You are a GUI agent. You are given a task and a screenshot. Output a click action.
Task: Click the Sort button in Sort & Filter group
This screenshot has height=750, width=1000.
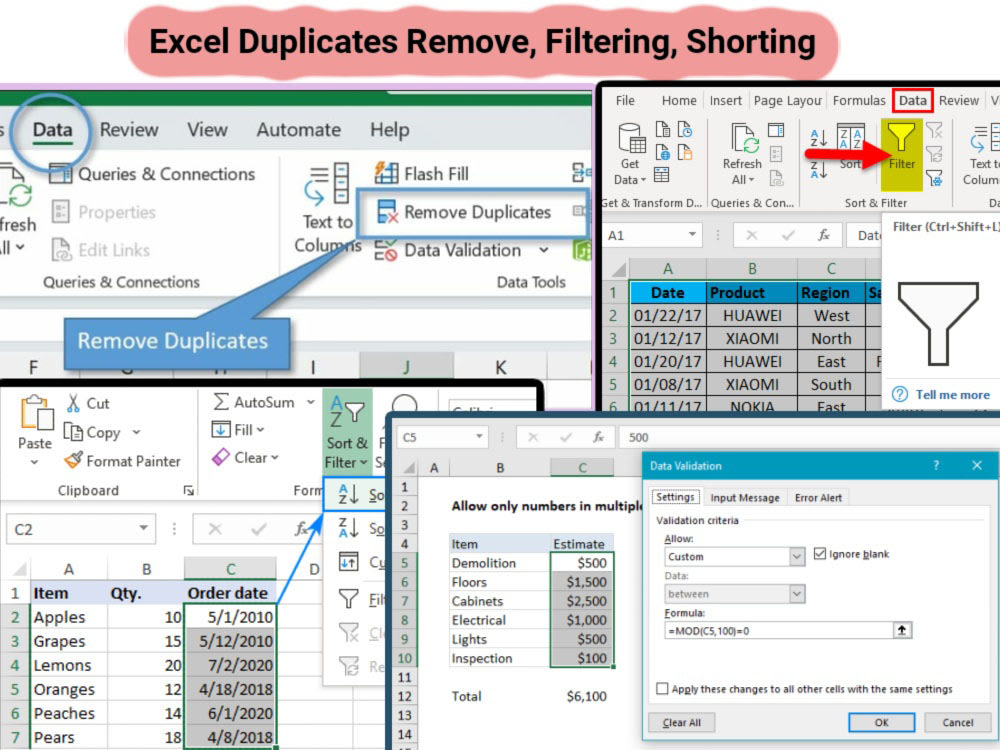pos(850,145)
